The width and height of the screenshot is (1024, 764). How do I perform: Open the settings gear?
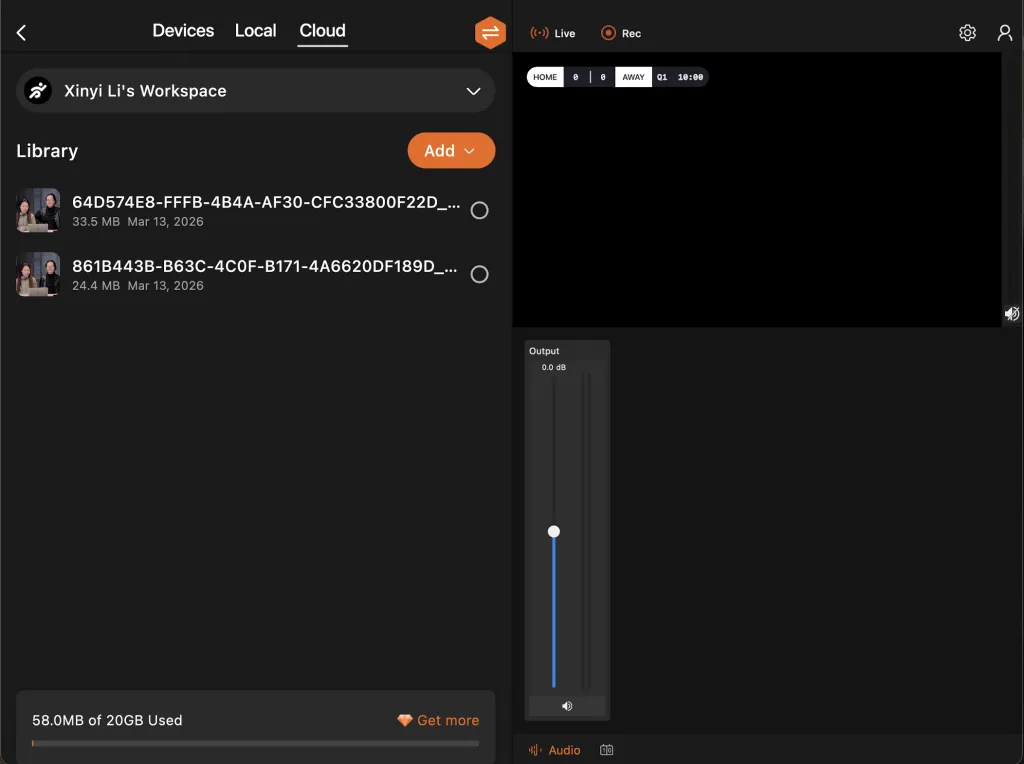(x=967, y=32)
